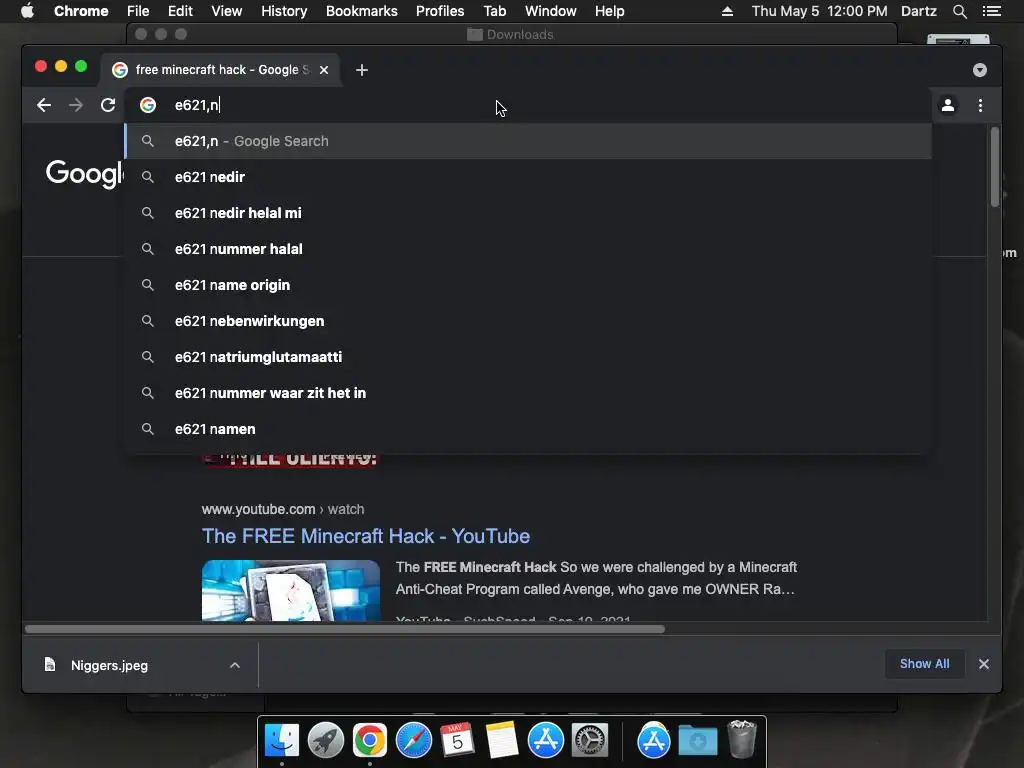Image resolution: width=1024 pixels, height=768 pixels.
Task: Open the Chrome three-dot menu
Action: point(980,105)
